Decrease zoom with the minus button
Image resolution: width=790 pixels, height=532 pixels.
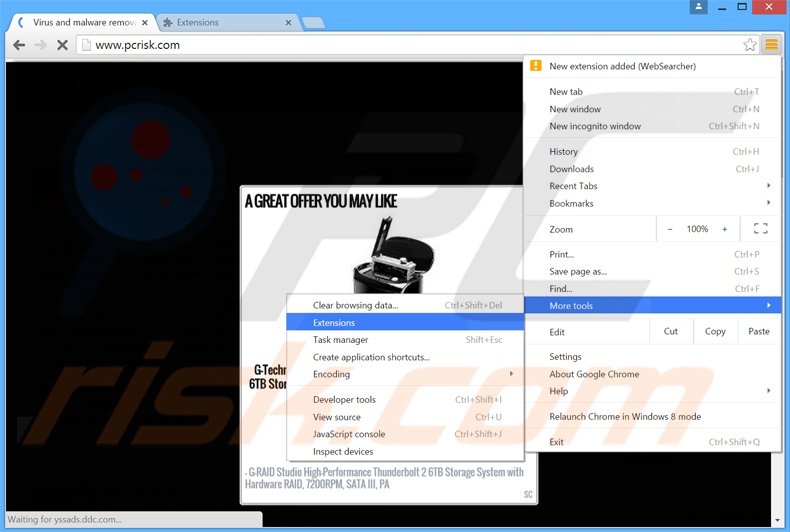(x=670, y=229)
